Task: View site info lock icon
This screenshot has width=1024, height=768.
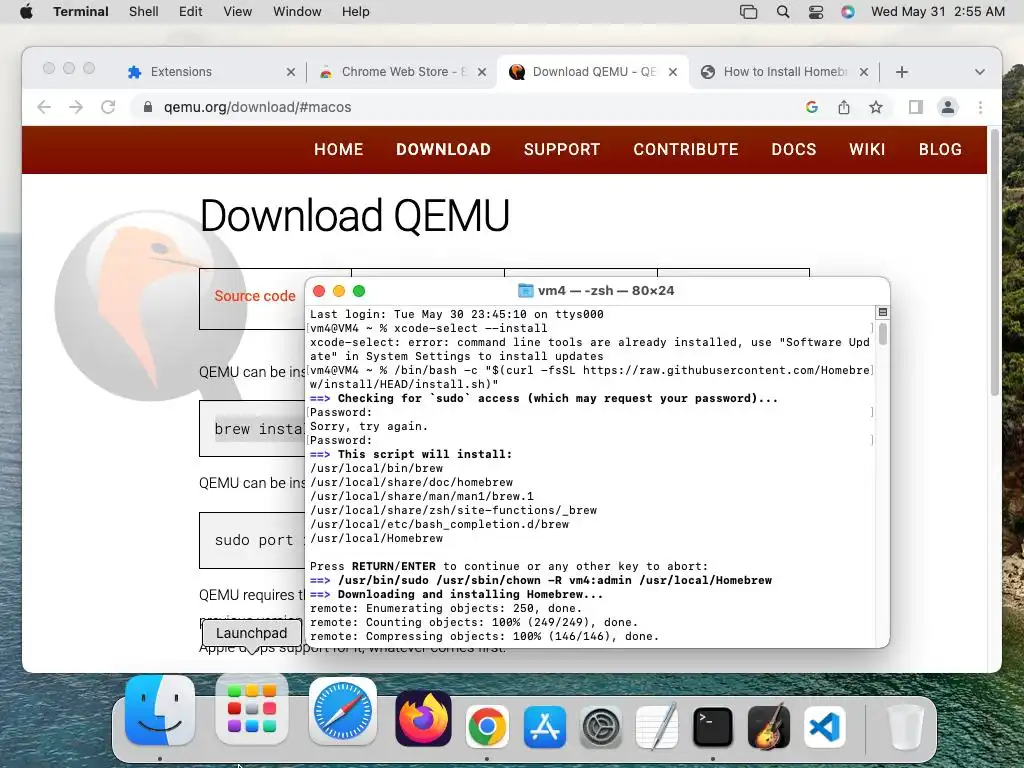Action: pyautogui.click(x=148, y=107)
